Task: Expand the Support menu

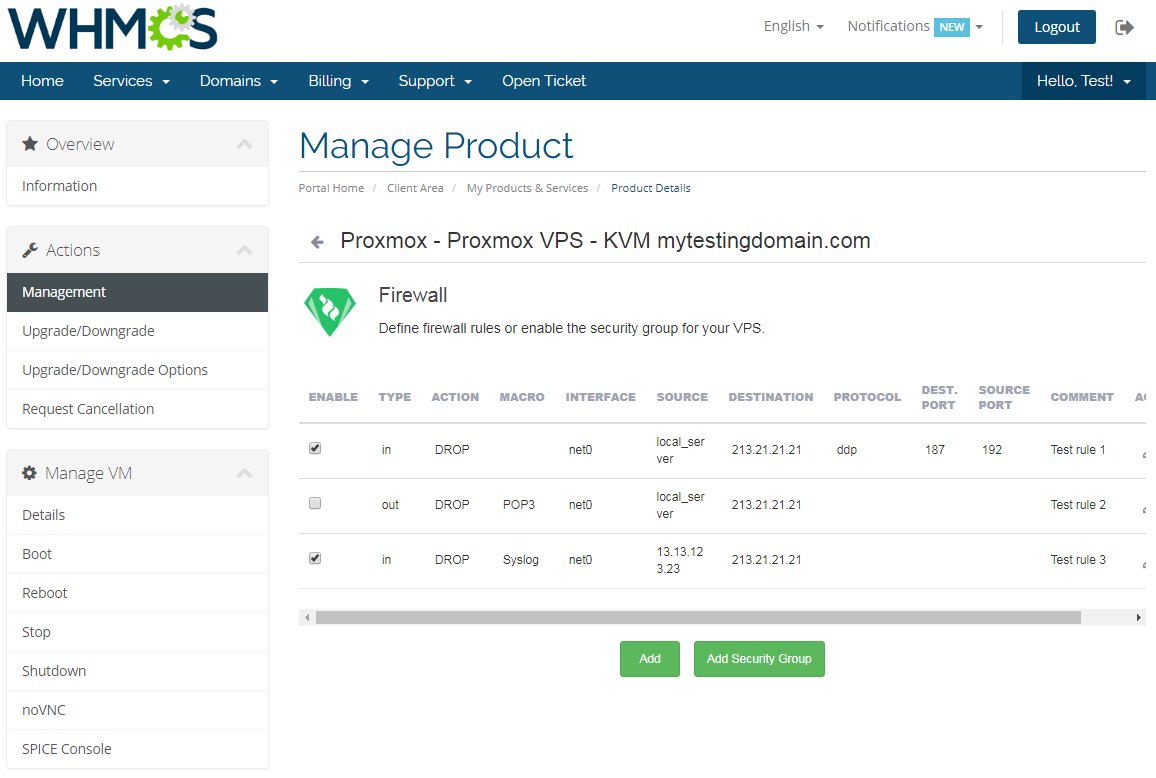Action: pos(435,81)
